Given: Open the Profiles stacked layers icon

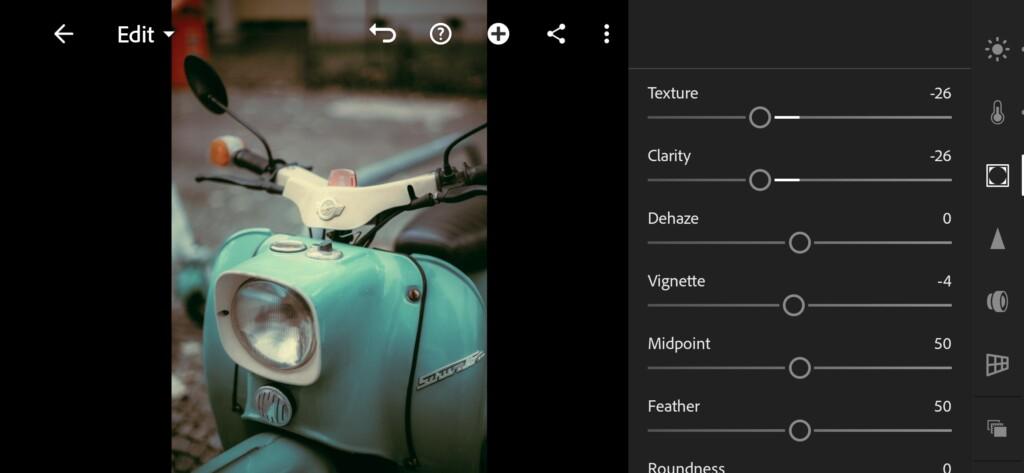Looking at the screenshot, I should (x=997, y=429).
